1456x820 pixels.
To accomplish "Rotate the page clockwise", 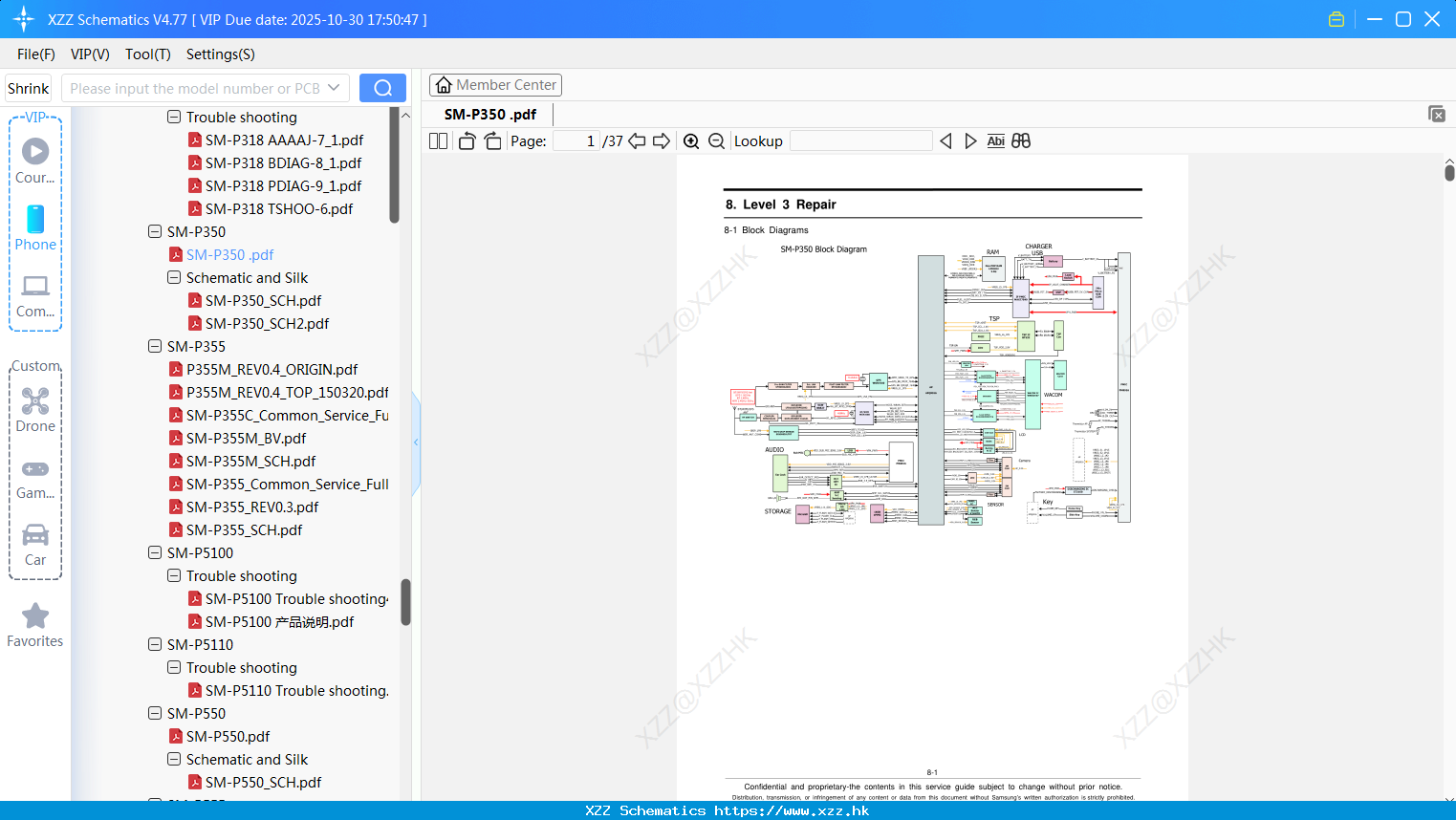I will coord(492,141).
